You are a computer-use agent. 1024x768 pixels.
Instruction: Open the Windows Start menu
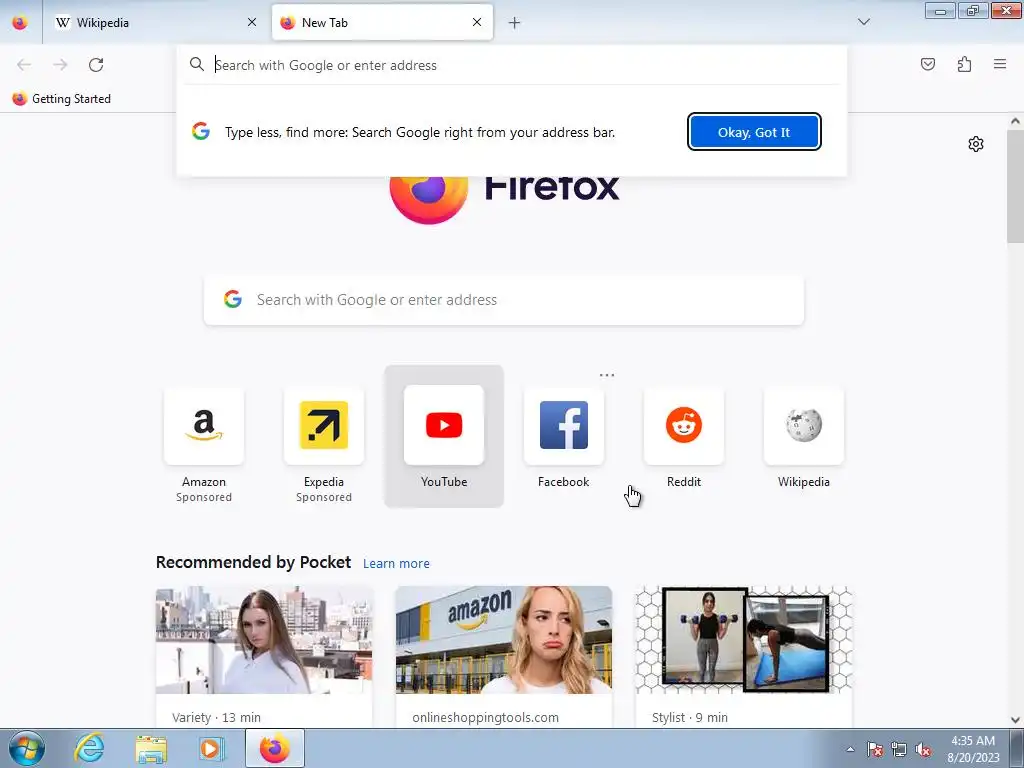[x=27, y=748]
